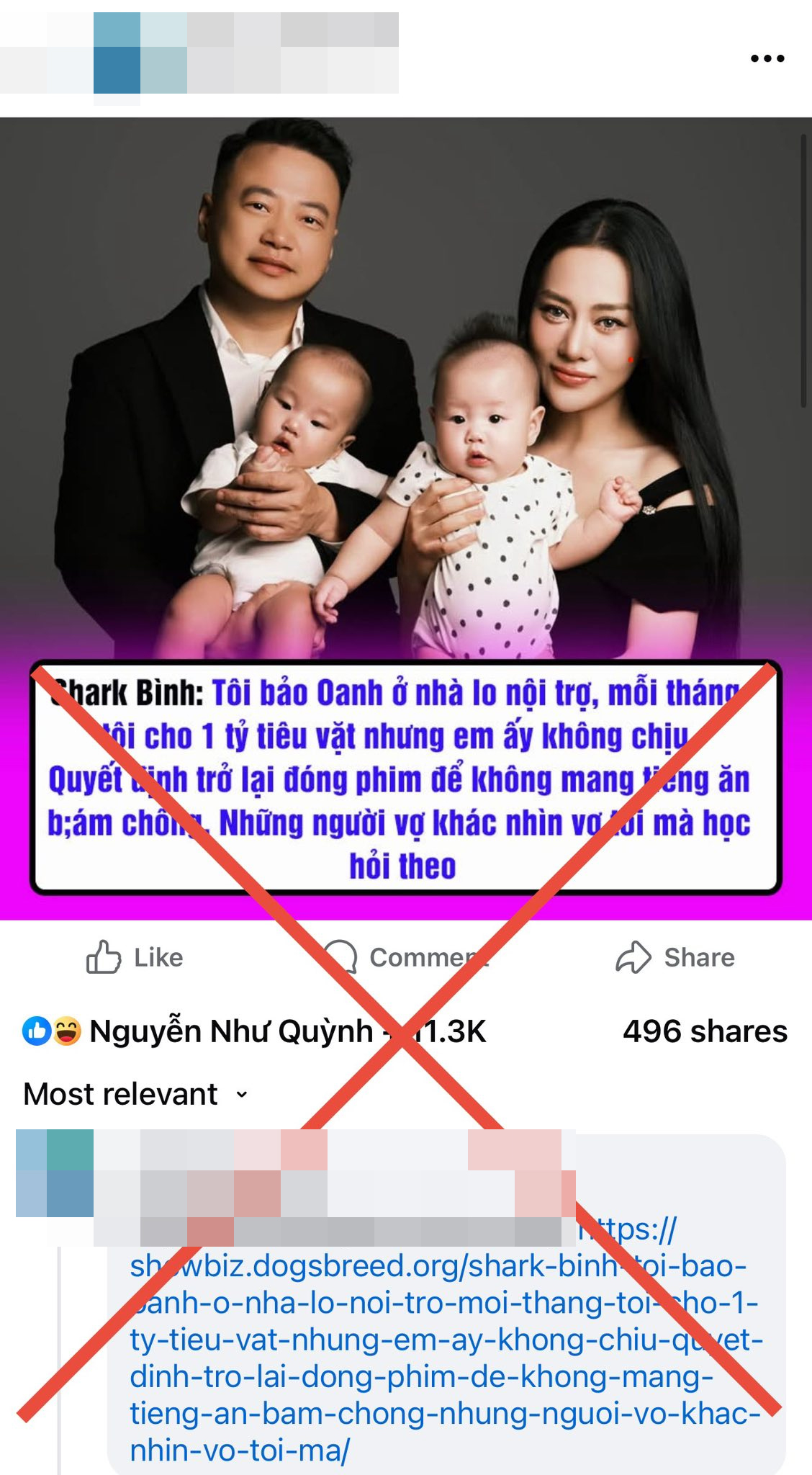This screenshot has height=1475, width=812.
Task: Tap the thumbs-up Like icon
Action: click(104, 957)
